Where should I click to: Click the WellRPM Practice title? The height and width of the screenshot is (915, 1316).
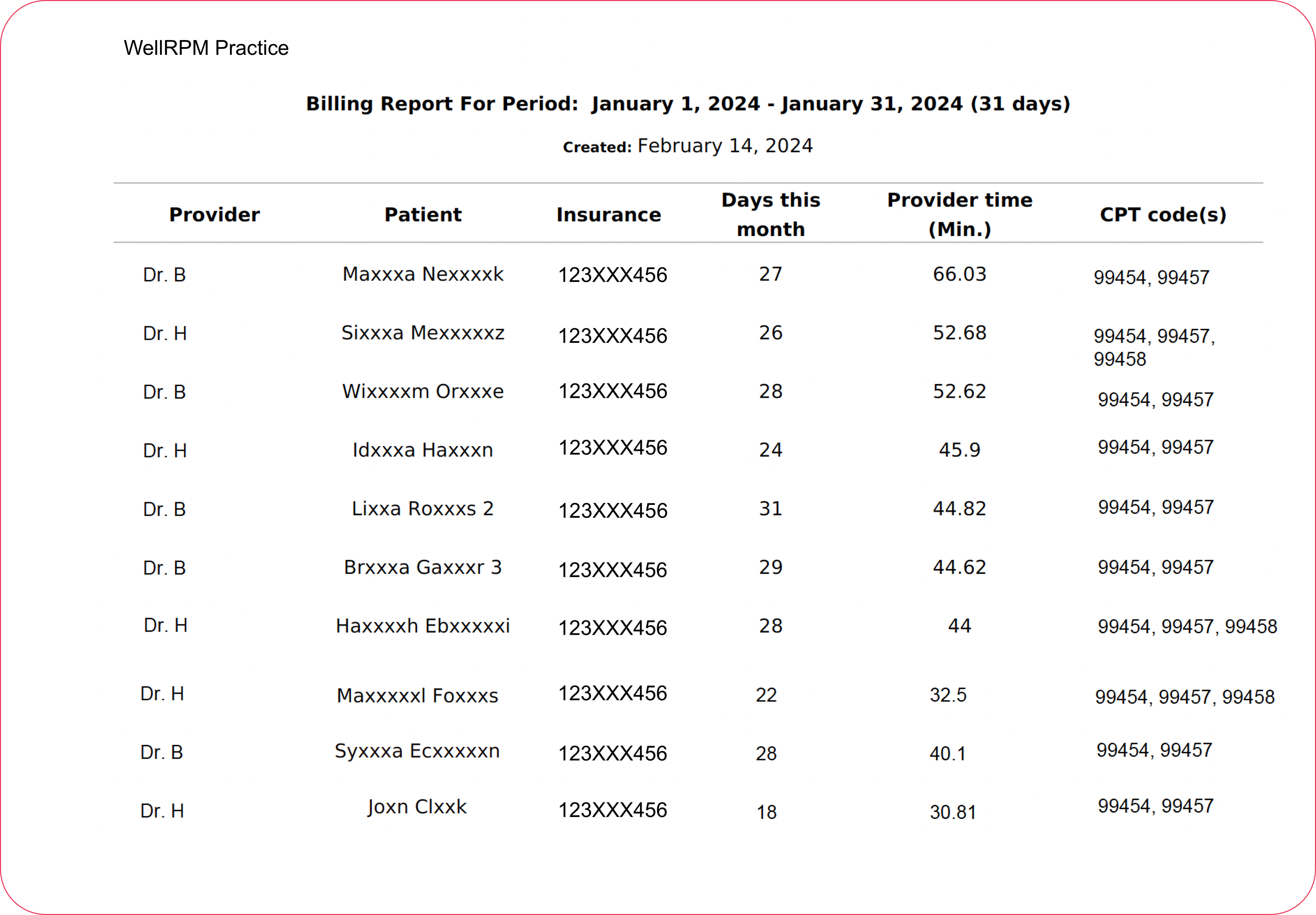click(x=206, y=48)
